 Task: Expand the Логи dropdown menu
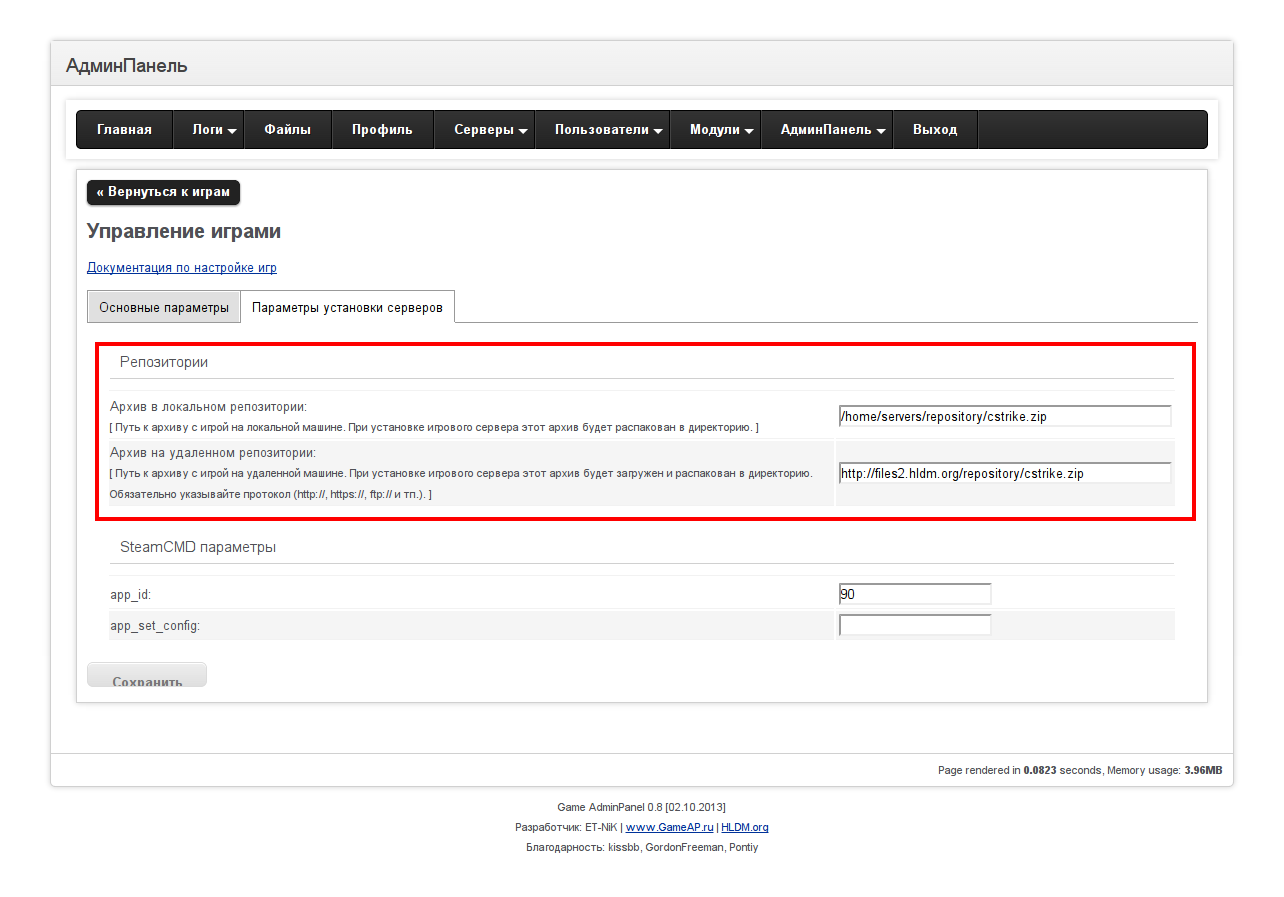coord(208,130)
